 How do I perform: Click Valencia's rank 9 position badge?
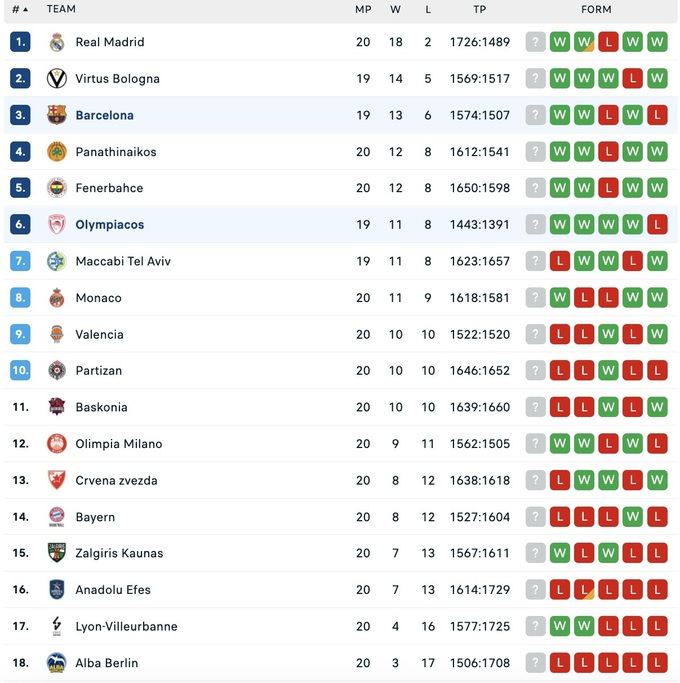[x=21, y=334]
